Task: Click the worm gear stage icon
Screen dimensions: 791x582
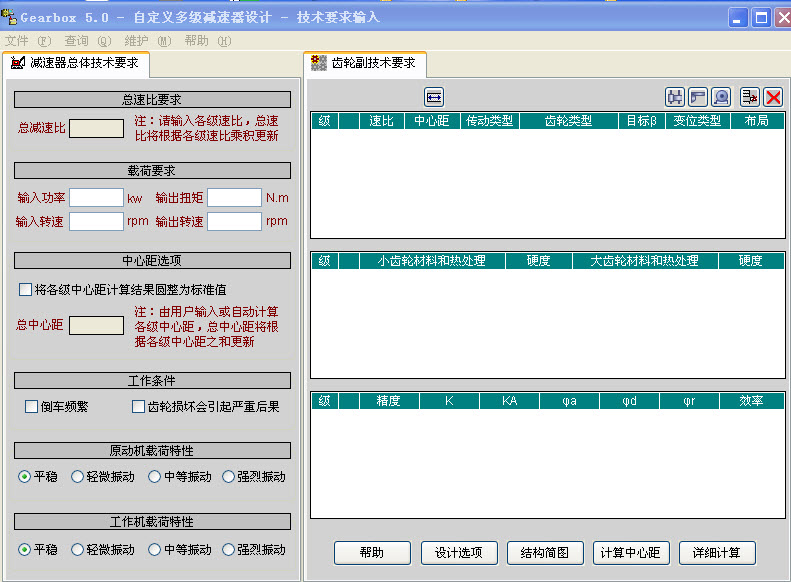Action: 721,97
